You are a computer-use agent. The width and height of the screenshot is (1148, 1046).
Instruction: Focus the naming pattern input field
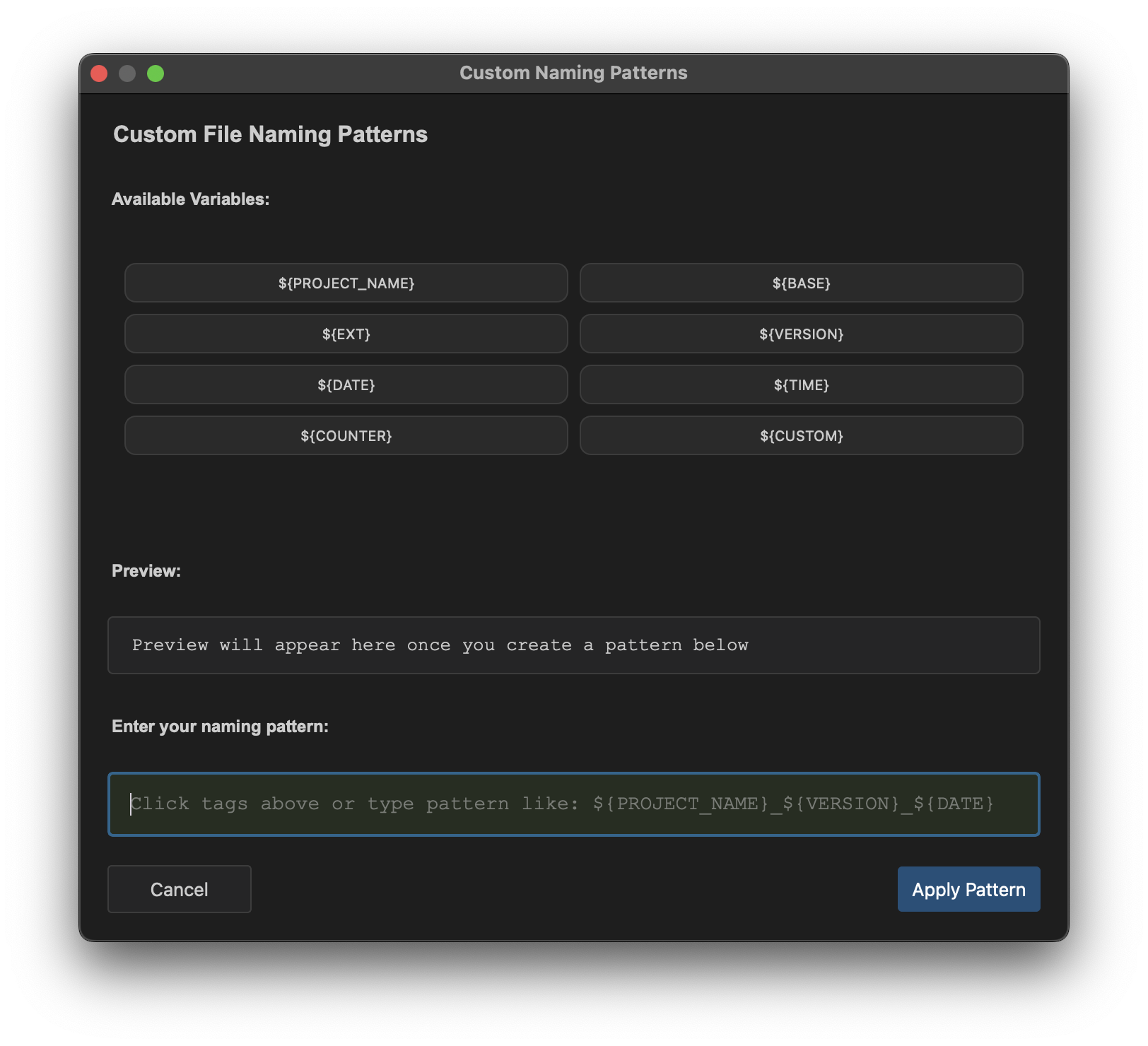point(573,804)
